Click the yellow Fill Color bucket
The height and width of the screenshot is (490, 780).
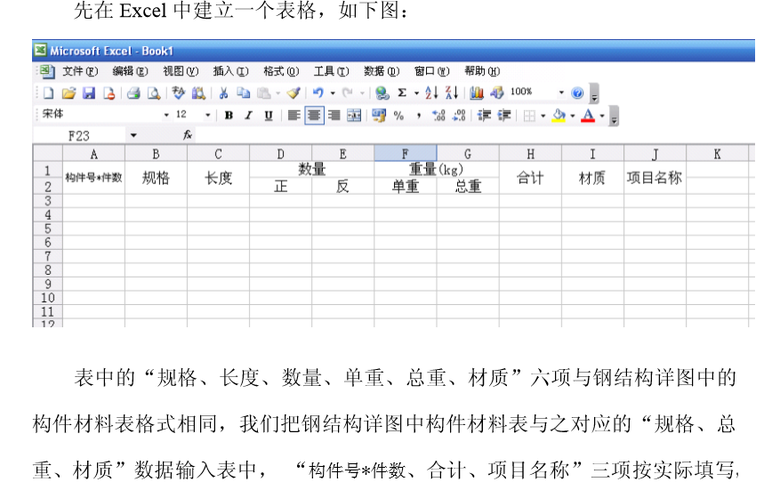pyautogui.click(x=558, y=115)
